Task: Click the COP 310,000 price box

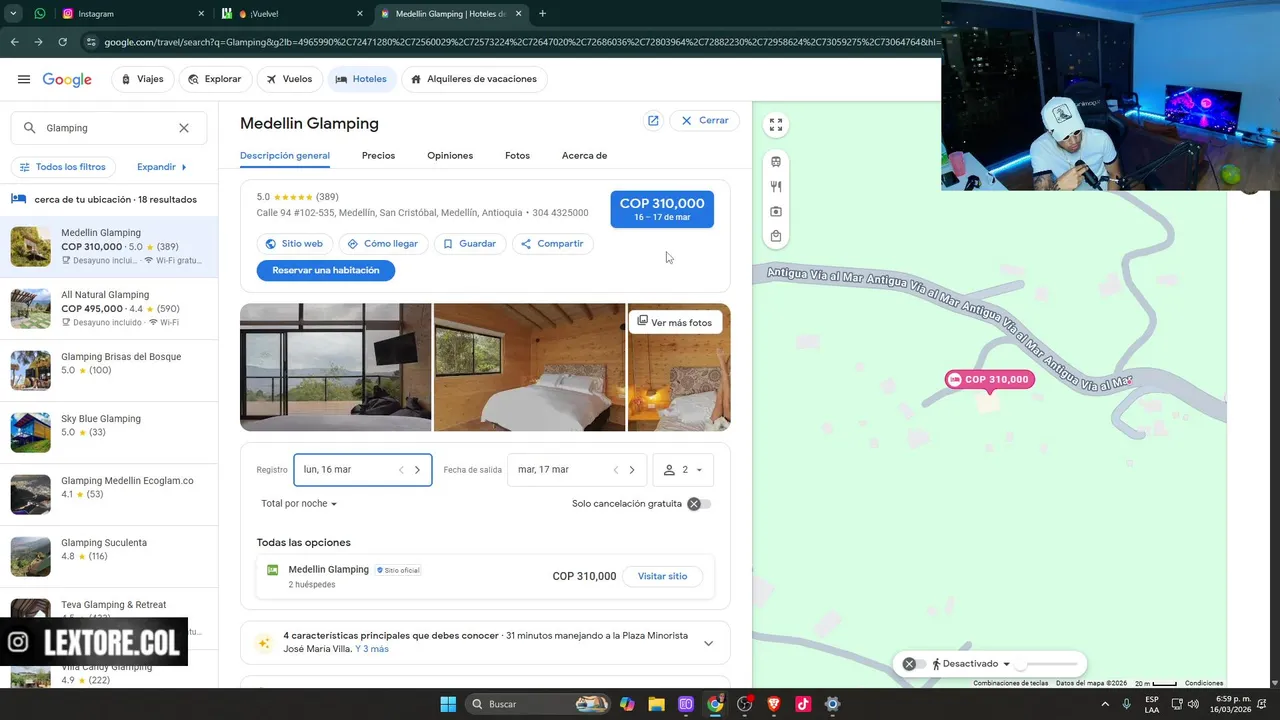Action: [662, 209]
